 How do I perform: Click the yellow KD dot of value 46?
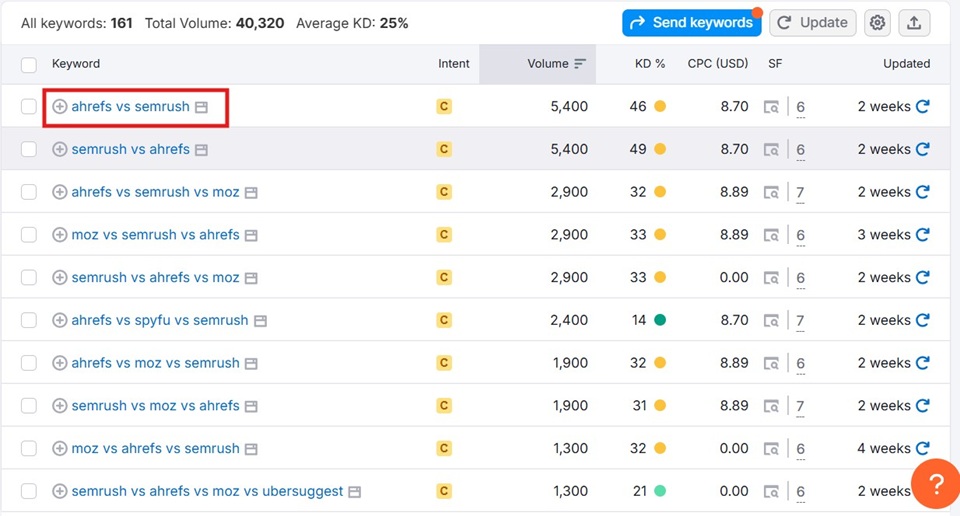pos(660,107)
